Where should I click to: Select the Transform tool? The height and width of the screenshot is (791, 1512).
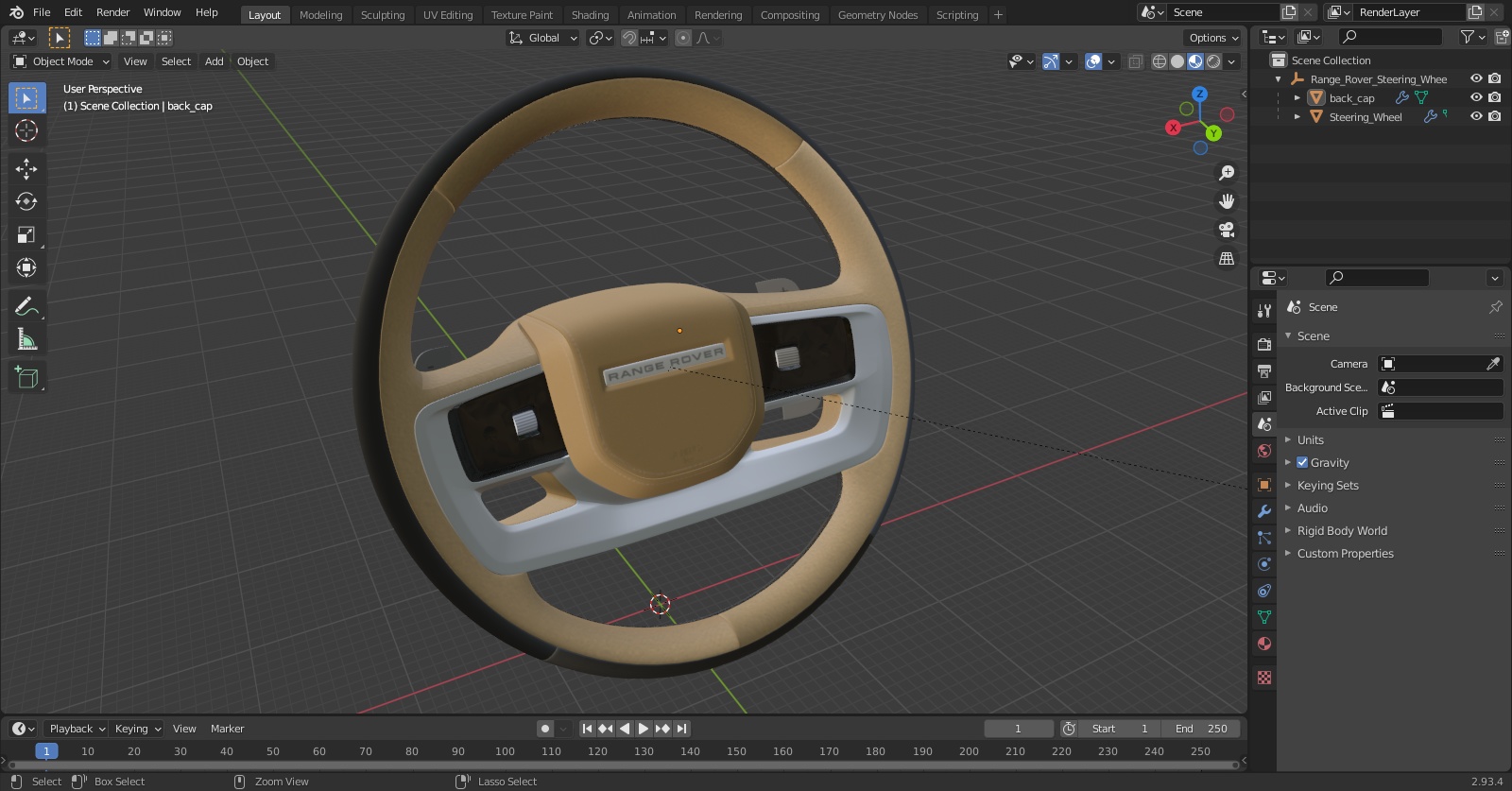tap(26, 267)
